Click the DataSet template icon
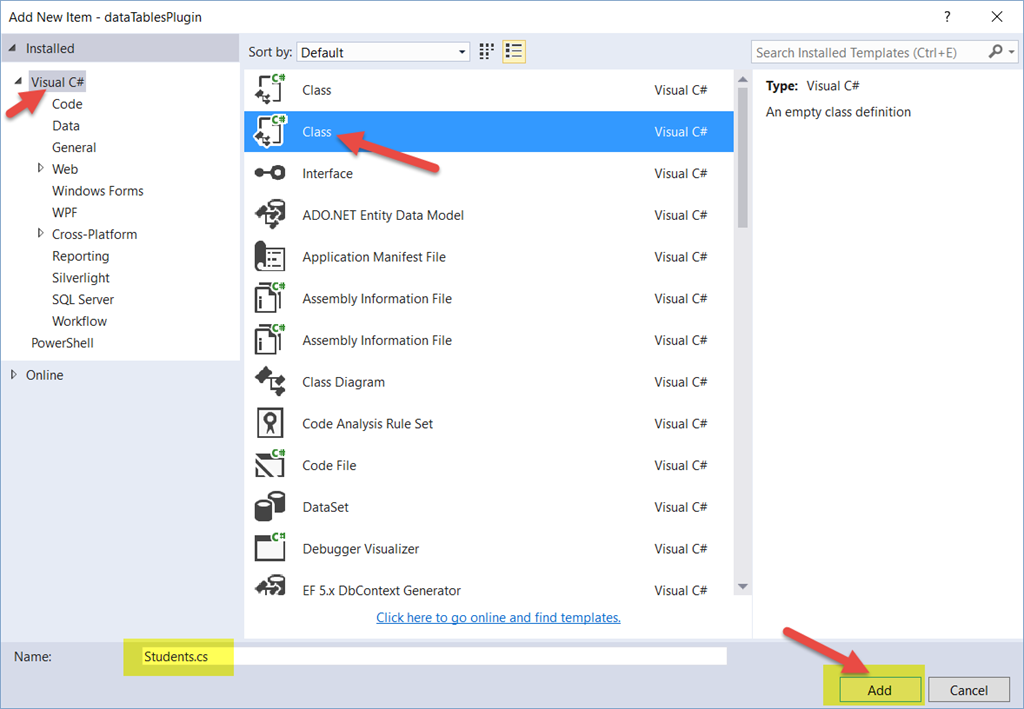This screenshot has width=1024, height=709. tap(270, 507)
